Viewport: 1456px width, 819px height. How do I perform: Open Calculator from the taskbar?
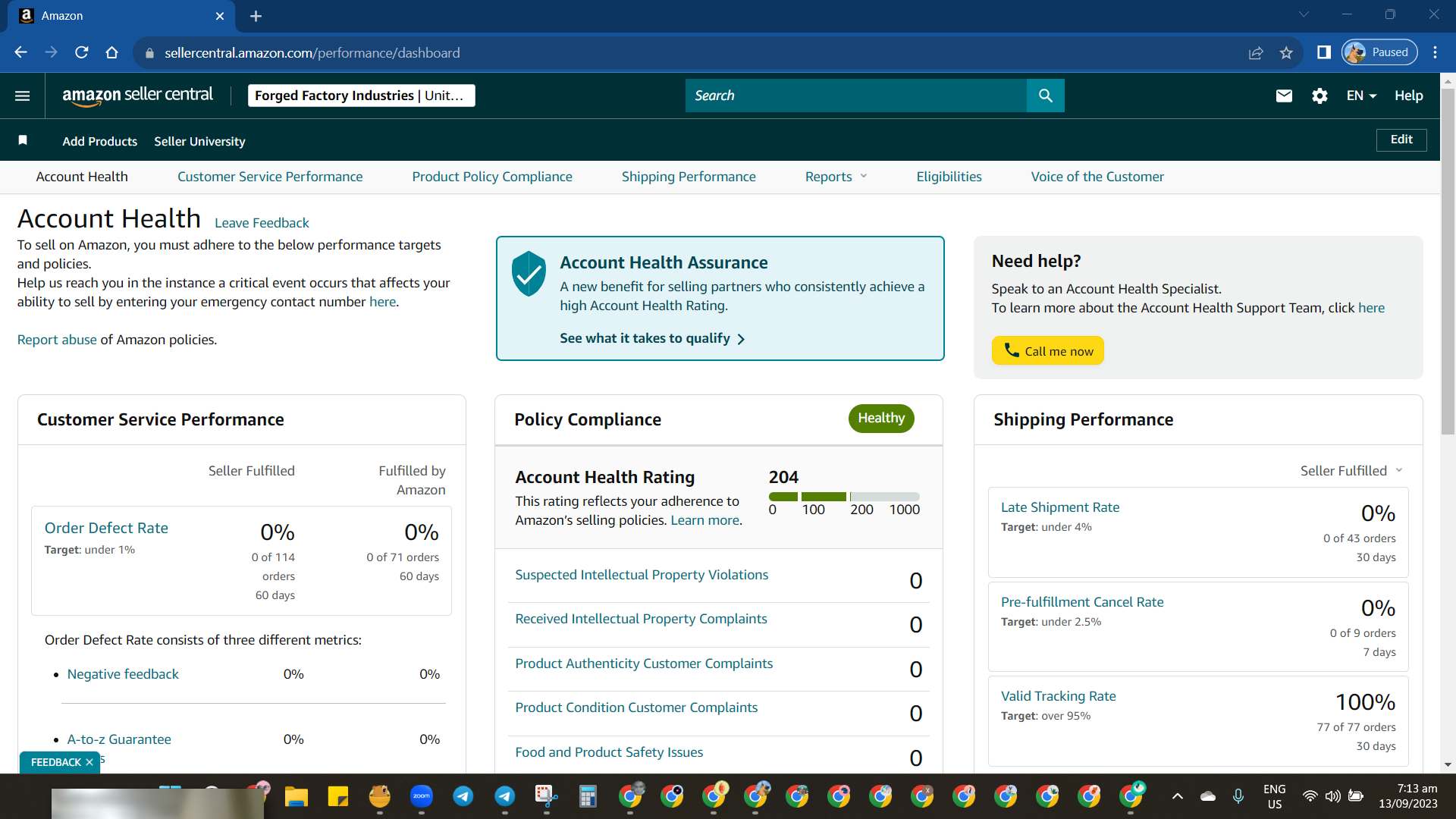pos(588,796)
